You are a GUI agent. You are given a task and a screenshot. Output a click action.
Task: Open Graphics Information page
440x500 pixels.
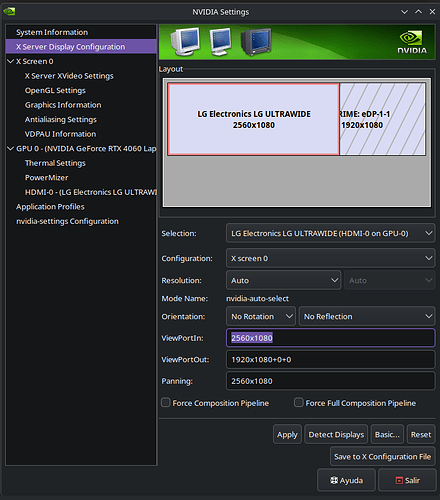[63, 105]
